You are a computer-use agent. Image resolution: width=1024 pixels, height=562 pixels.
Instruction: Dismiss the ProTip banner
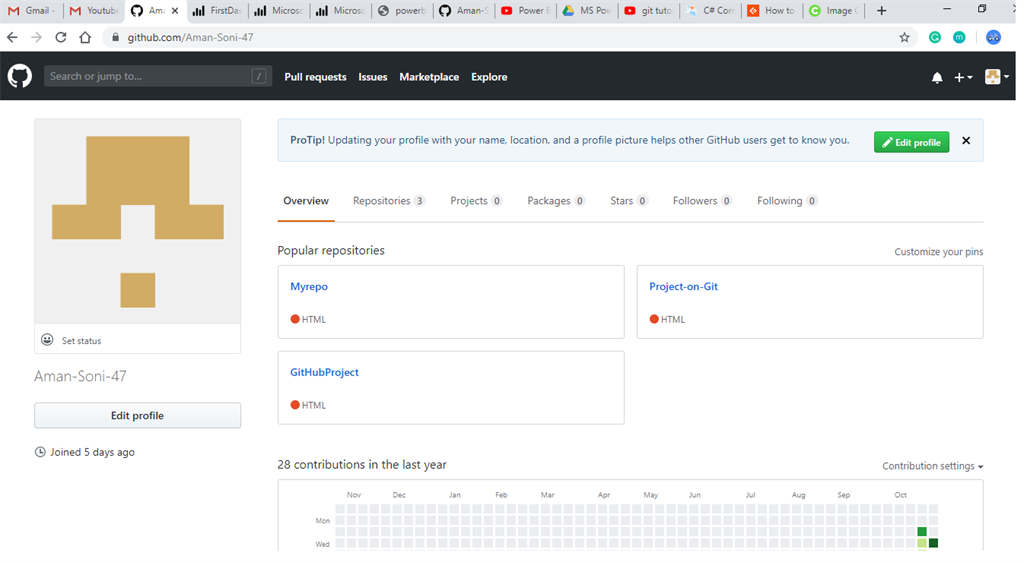coord(966,140)
